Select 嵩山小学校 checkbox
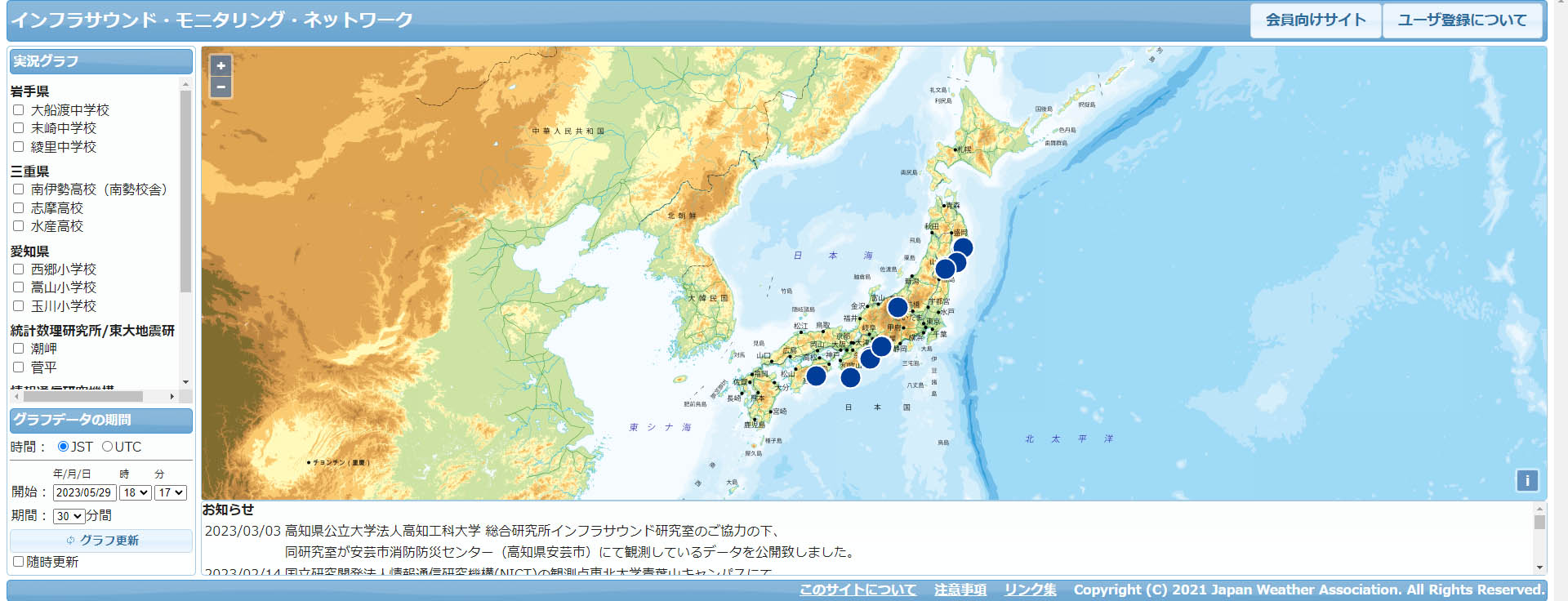The height and width of the screenshot is (601, 1568). pos(18,287)
